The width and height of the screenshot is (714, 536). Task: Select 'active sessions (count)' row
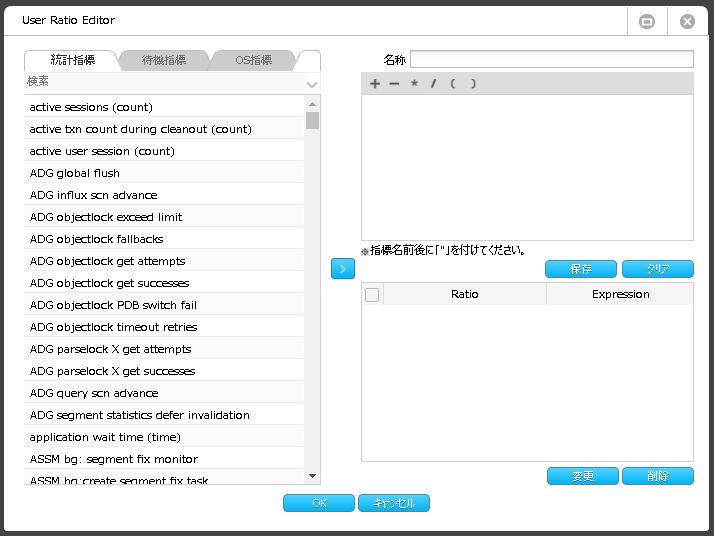pyautogui.click(x=163, y=107)
